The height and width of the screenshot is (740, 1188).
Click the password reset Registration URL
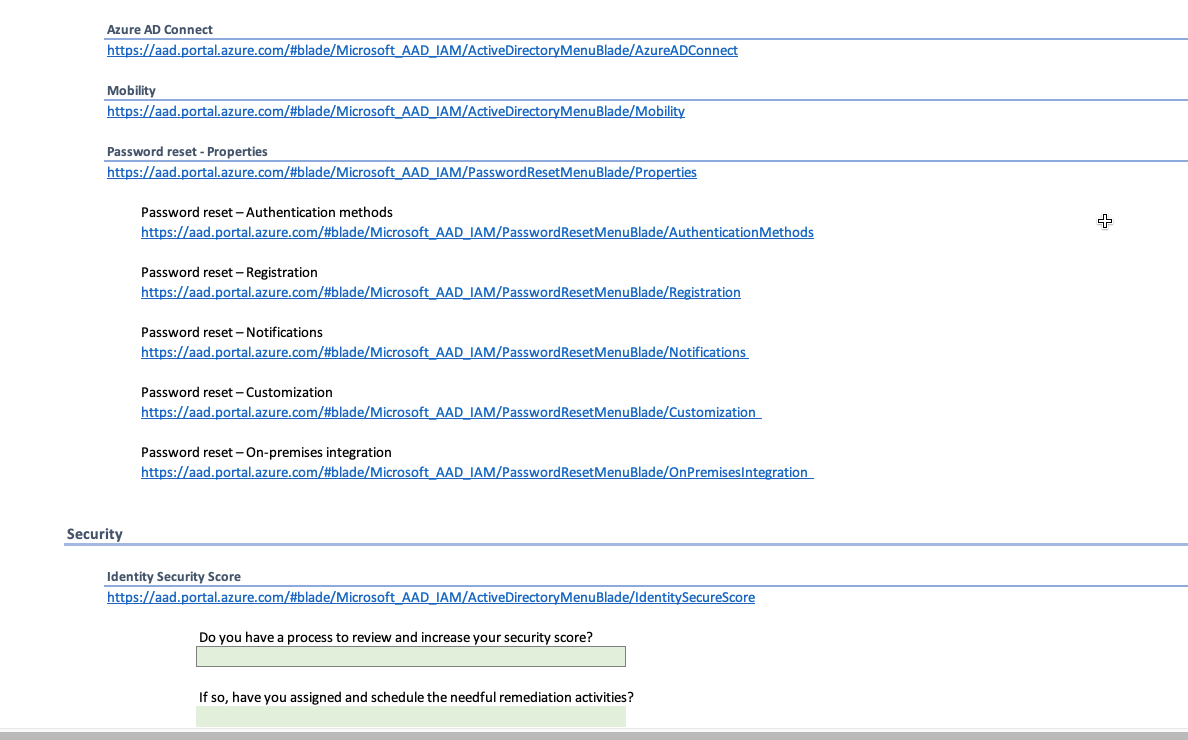(x=440, y=292)
